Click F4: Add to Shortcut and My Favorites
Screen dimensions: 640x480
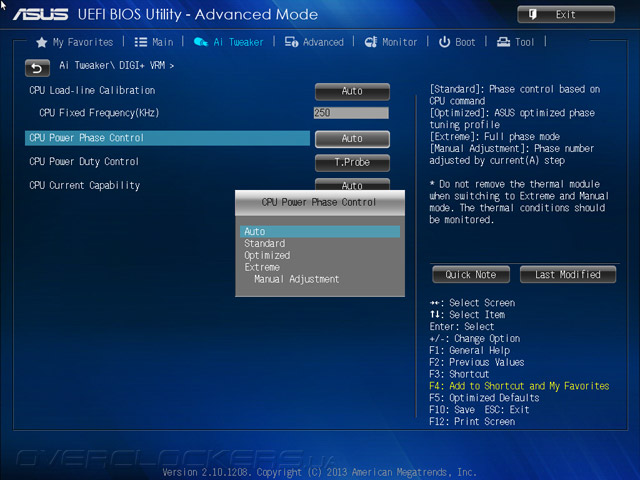tap(519, 386)
